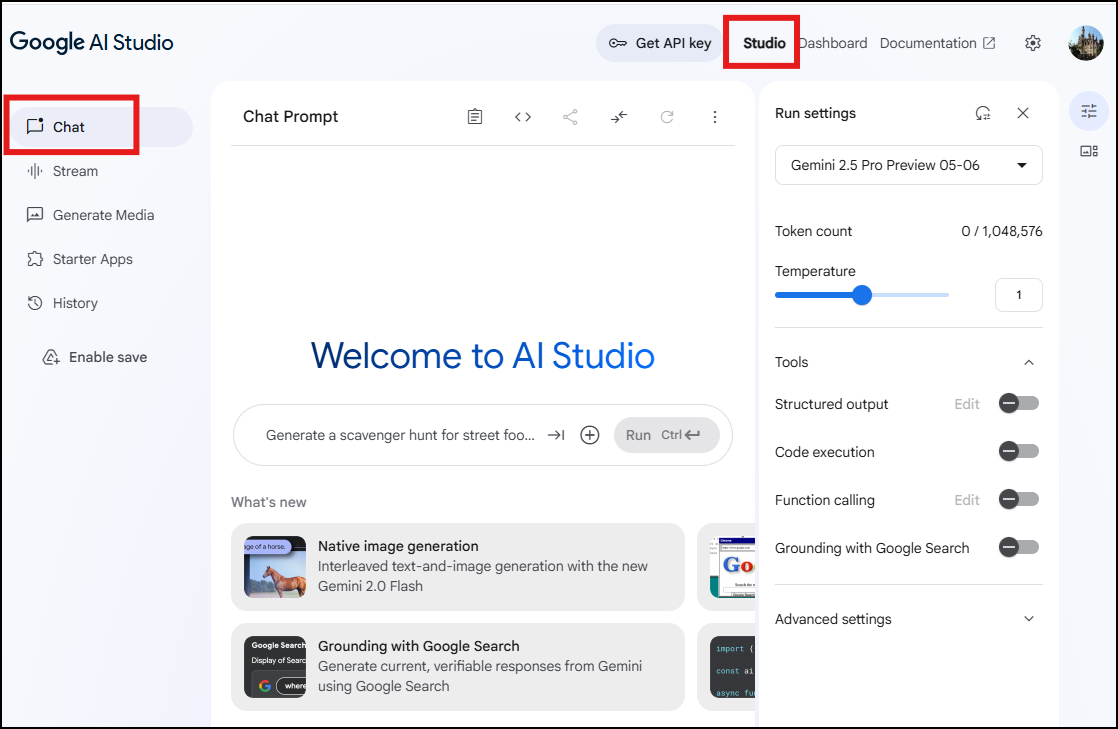1118x729 pixels.
Task: Click the Get code brackets icon
Action: (523, 117)
